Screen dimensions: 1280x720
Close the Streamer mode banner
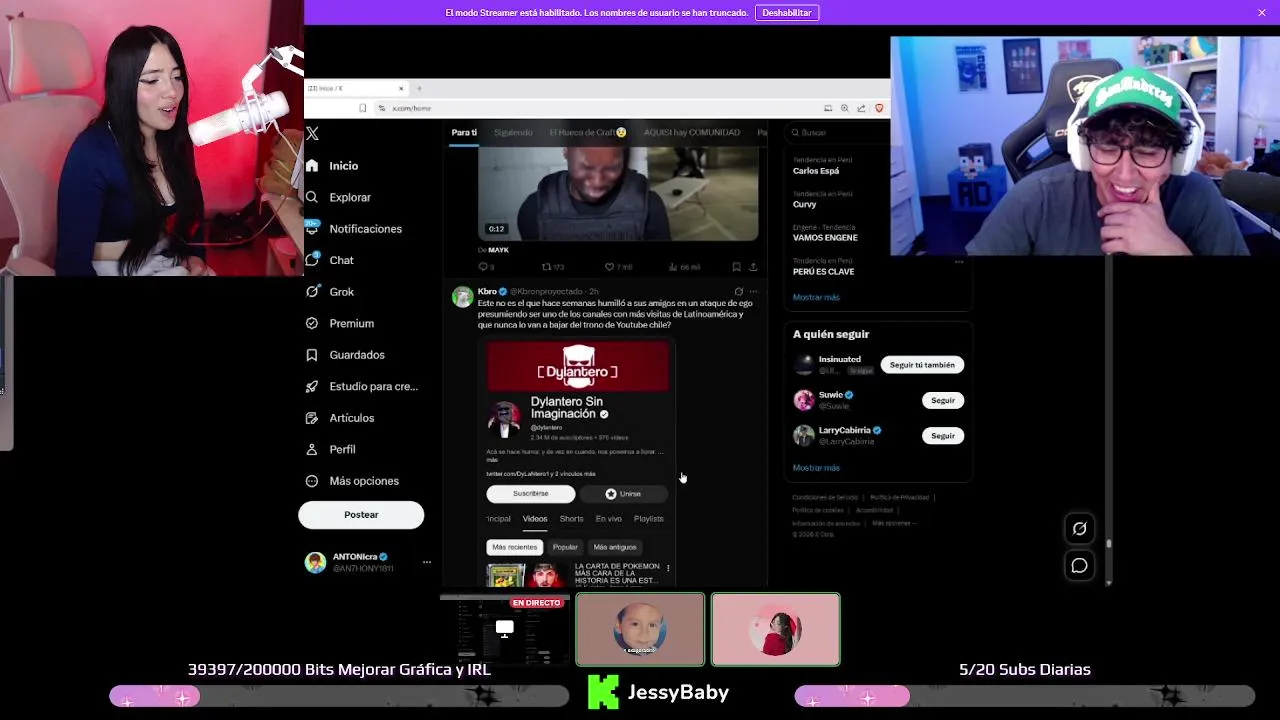point(1262,12)
